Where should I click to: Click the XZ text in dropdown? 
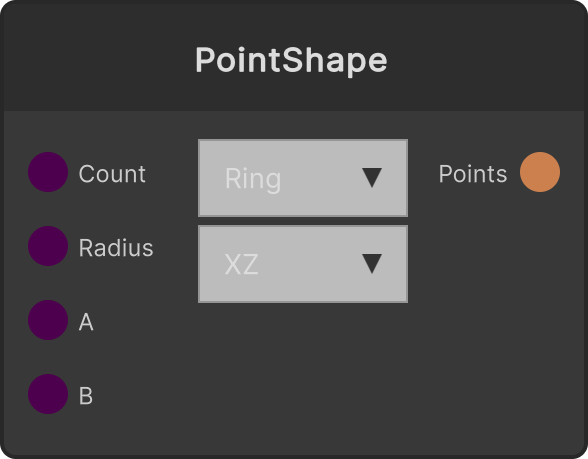pos(241,264)
